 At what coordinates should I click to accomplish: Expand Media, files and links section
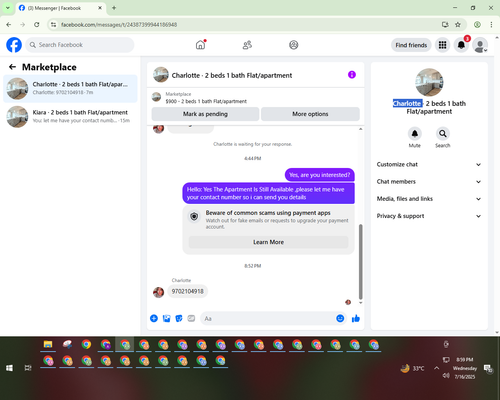point(429,199)
